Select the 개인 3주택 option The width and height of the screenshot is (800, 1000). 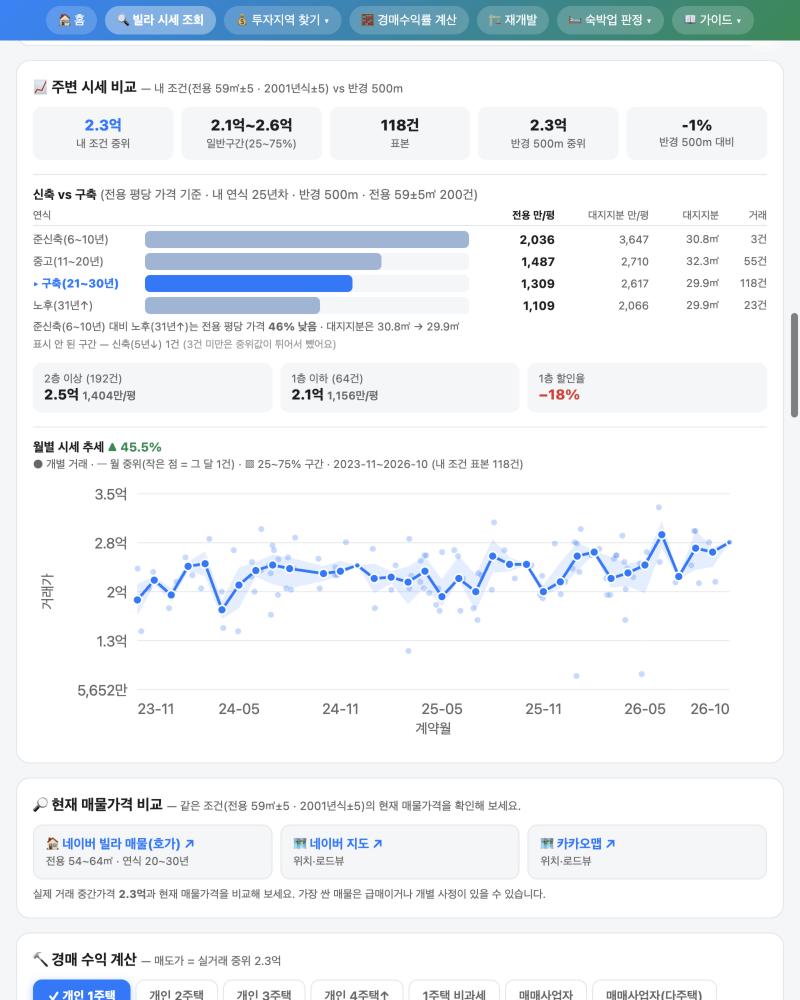[264, 992]
